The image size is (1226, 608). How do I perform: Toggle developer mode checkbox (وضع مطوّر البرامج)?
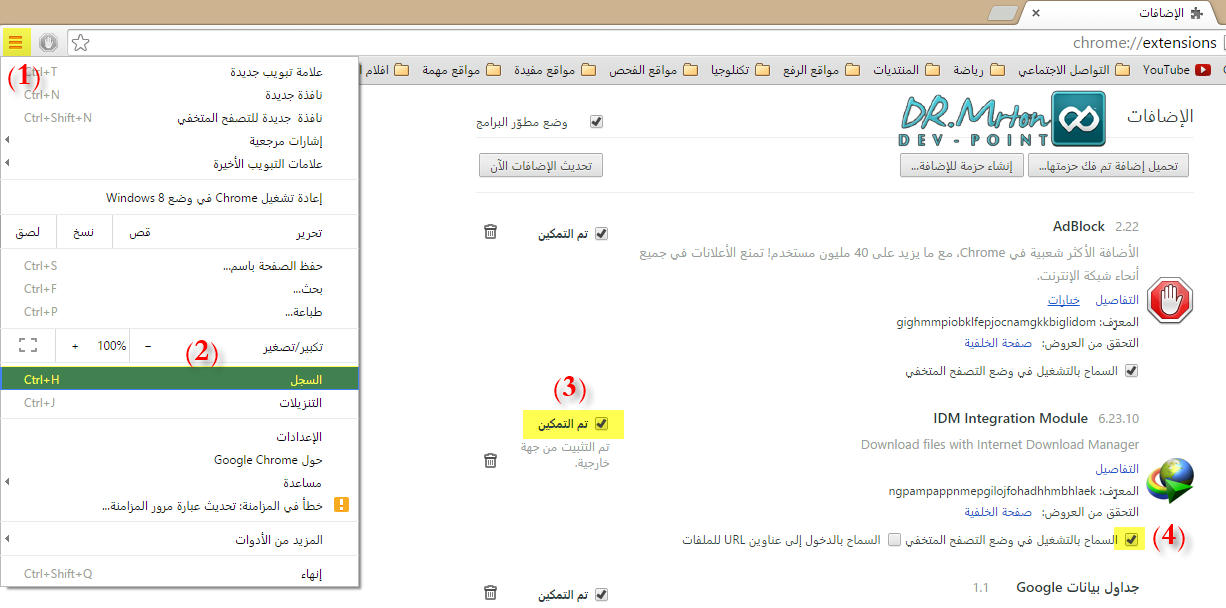pos(597,122)
